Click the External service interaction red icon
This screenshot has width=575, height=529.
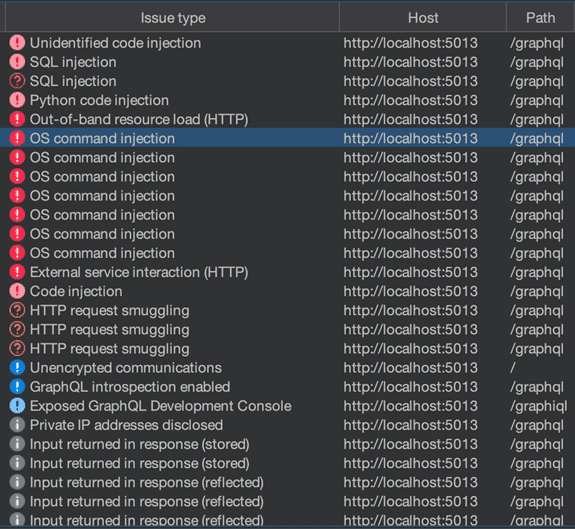(x=17, y=272)
